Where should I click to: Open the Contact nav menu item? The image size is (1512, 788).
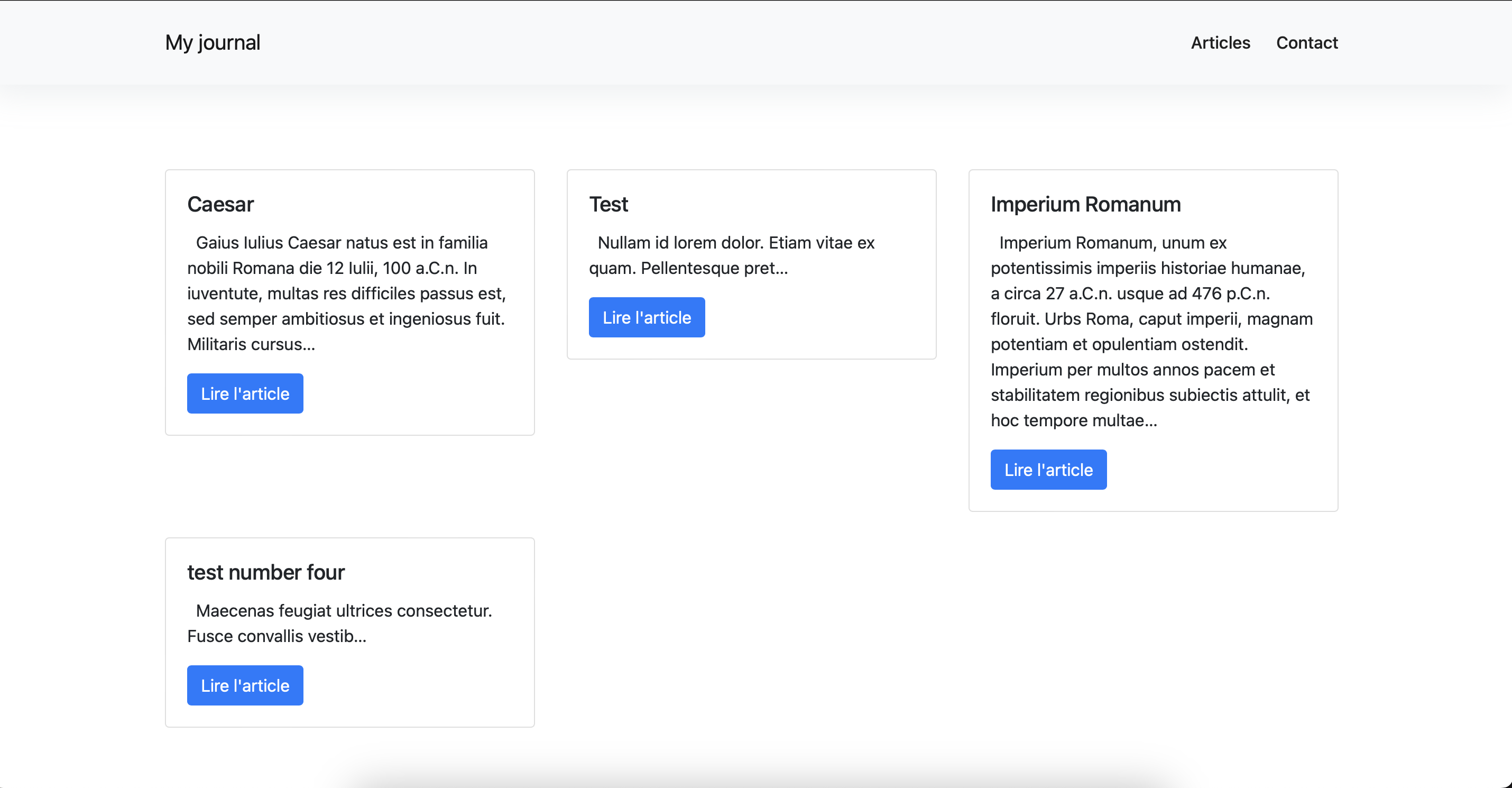click(x=1306, y=42)
